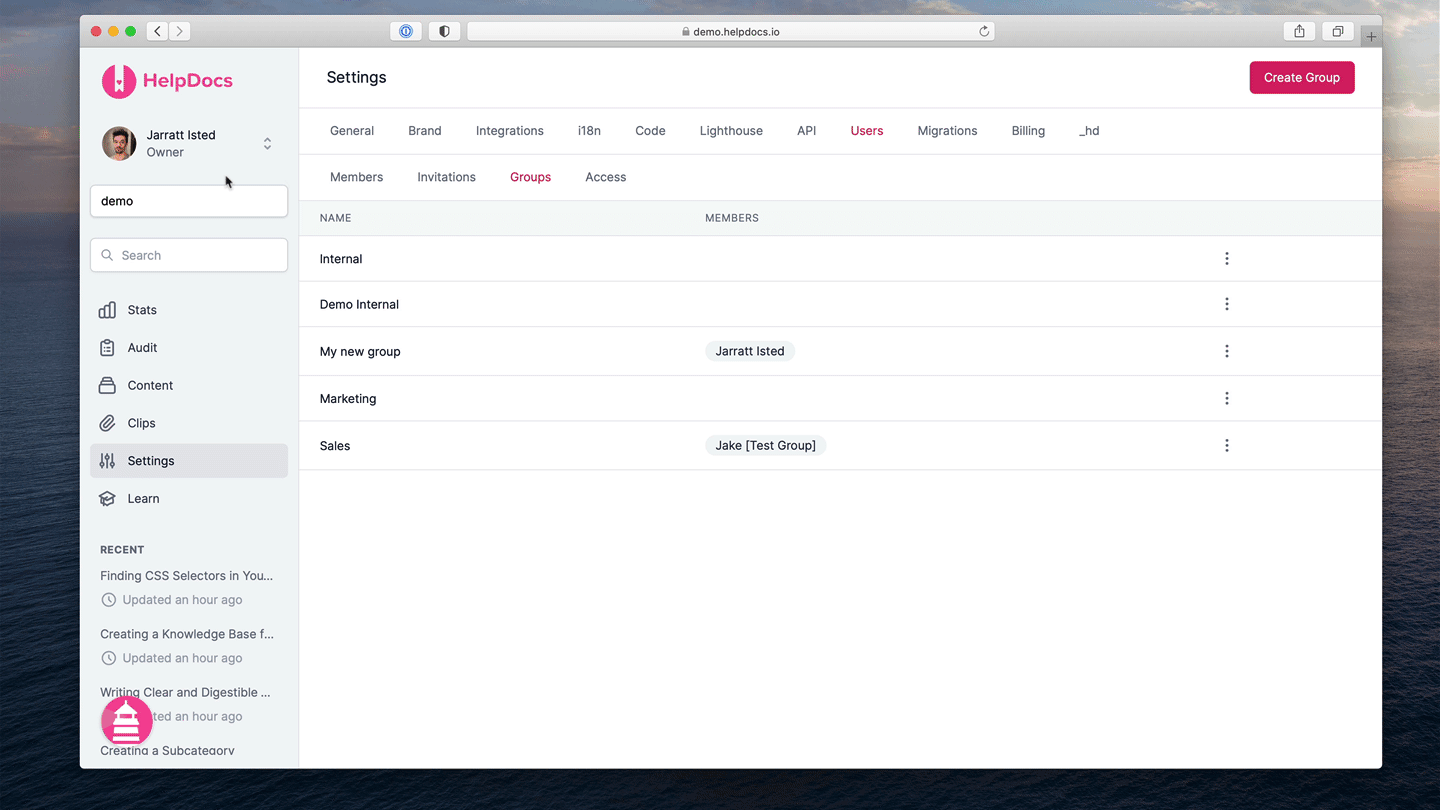
Task: Switch to the Brand tab
Action: coord(425,131)
